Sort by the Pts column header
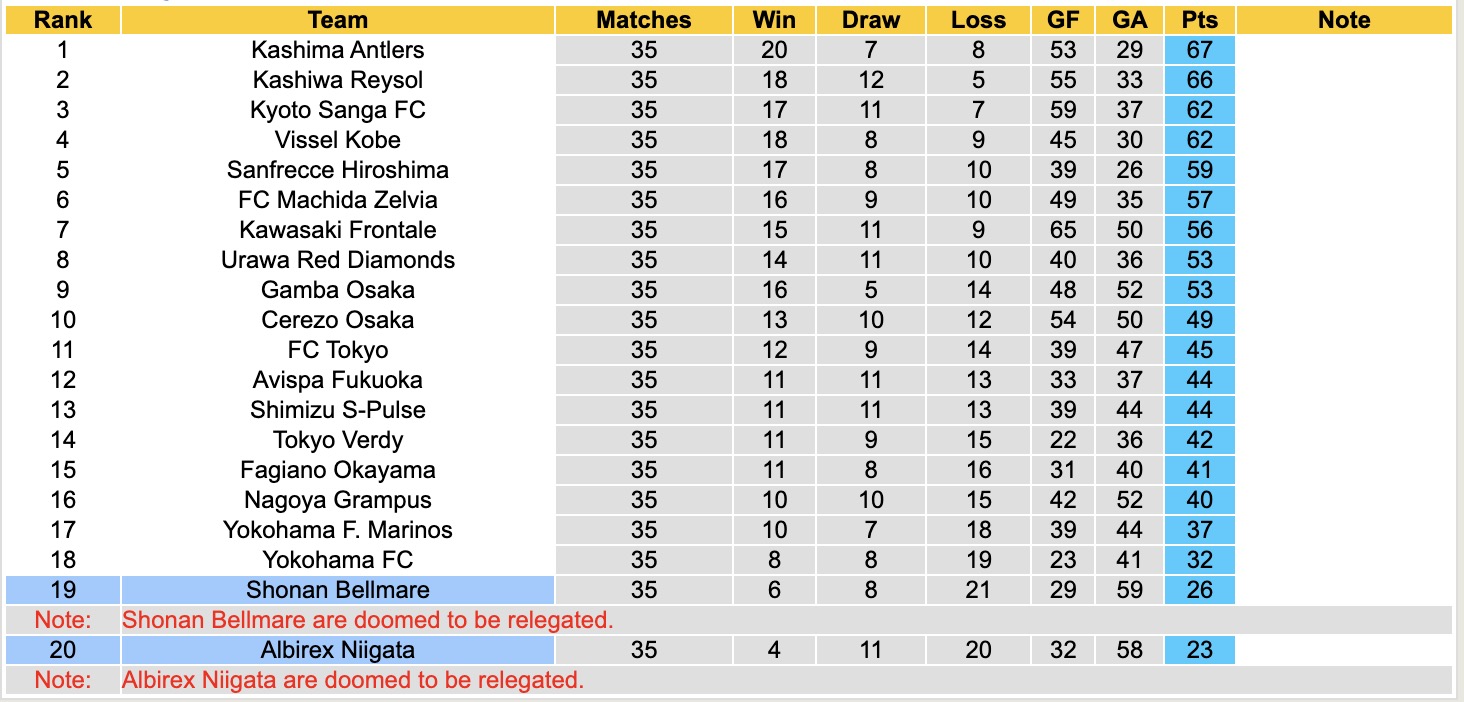Screen dimensions: 1464x702 [1199, 20]
